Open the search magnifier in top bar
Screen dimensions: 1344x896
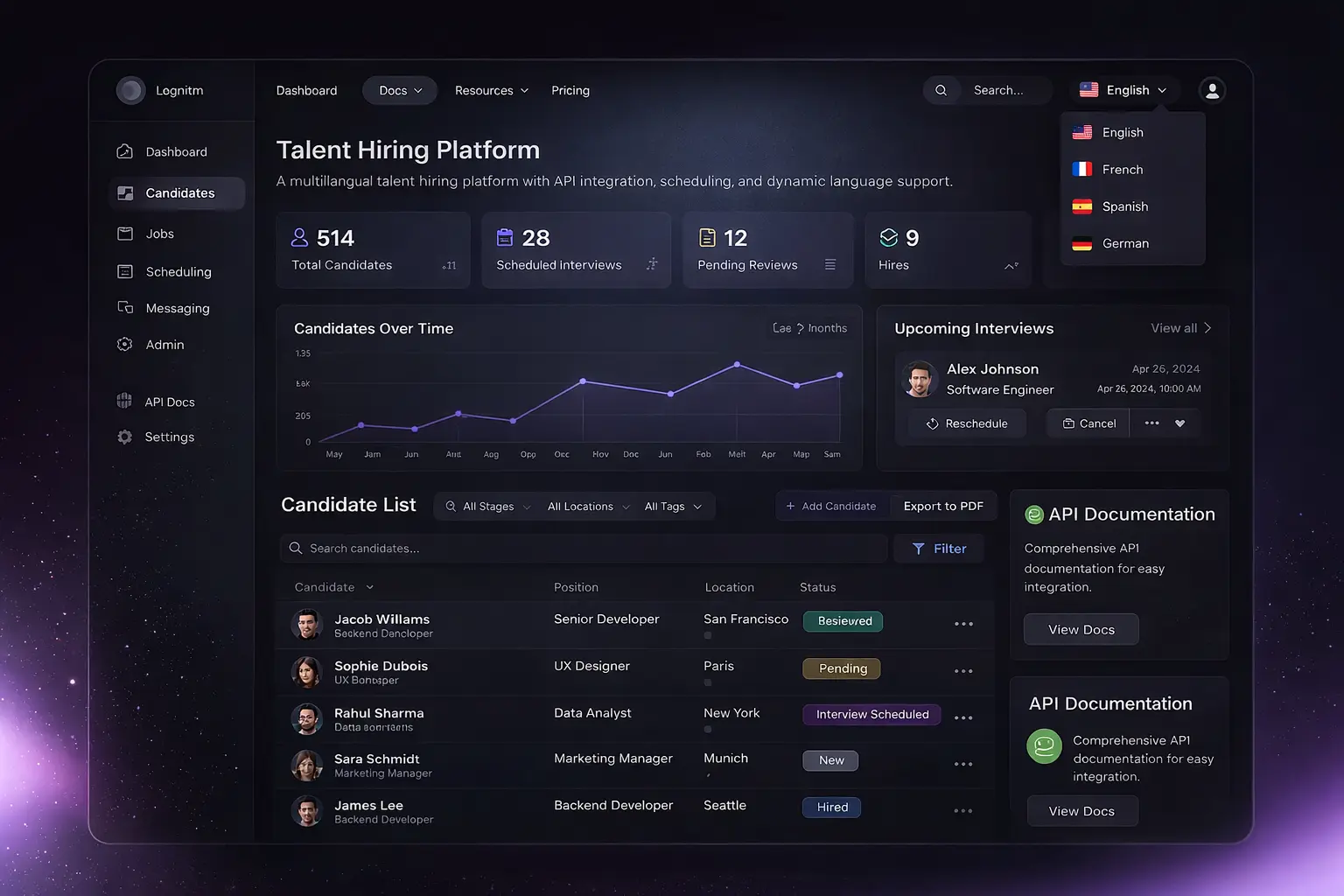point(941,90)
